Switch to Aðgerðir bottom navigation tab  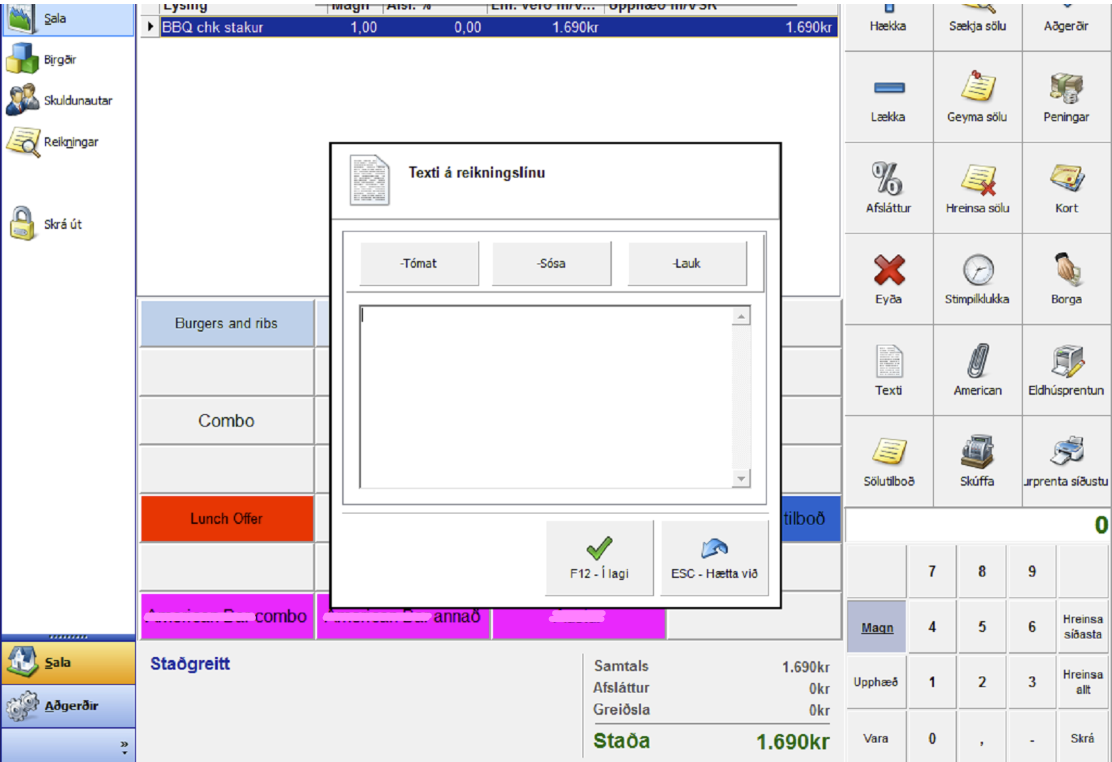pos(68,706)
